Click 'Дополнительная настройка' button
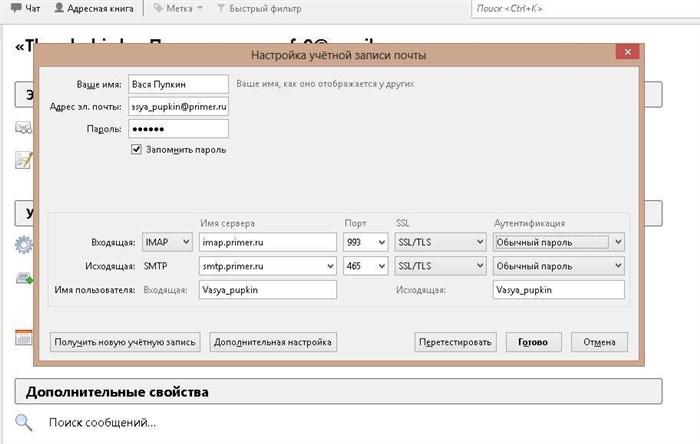700x444 pixels. [273, 342]
